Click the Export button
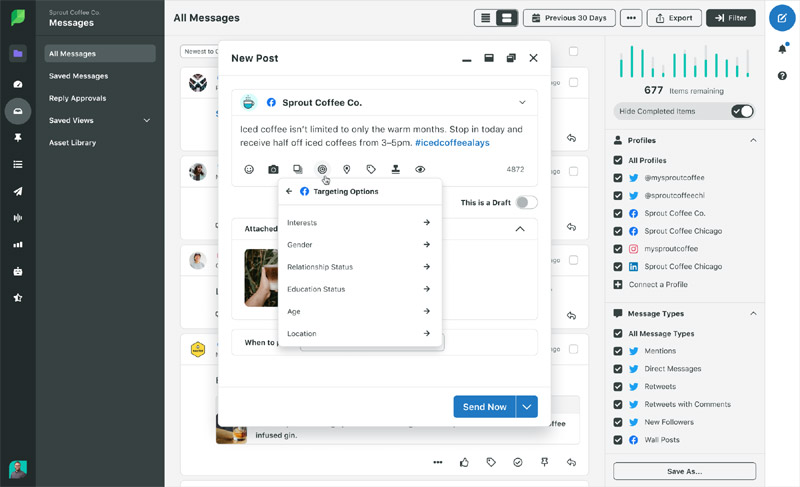The width and height of the screenshot is (800, 487). [674, 18]
